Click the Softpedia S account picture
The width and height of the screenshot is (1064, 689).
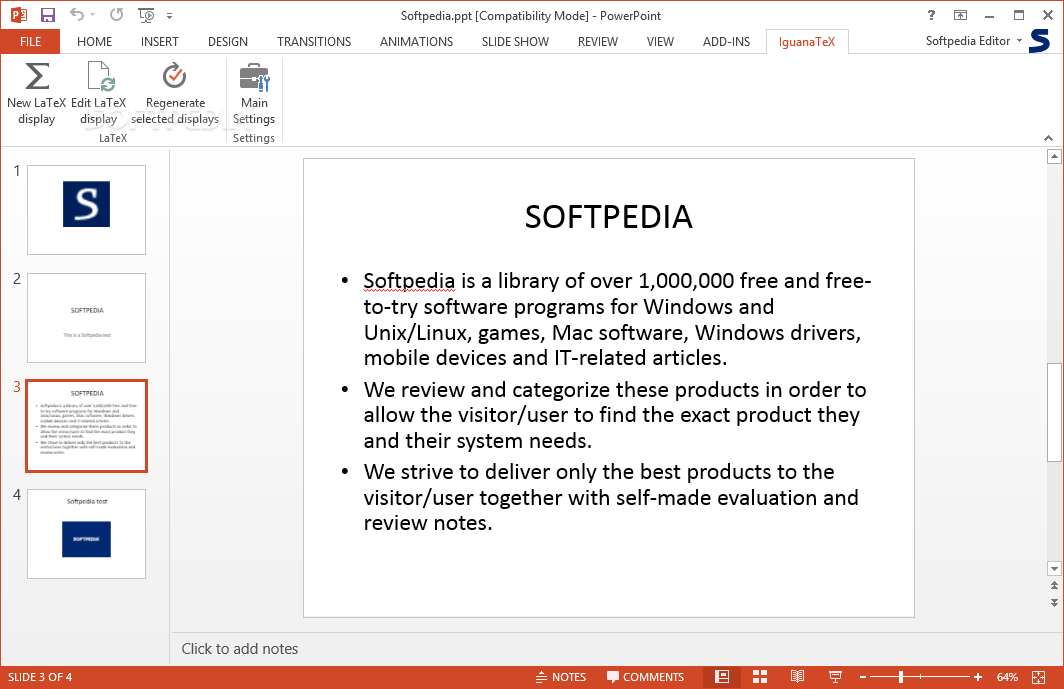[x=1040, y=41]
